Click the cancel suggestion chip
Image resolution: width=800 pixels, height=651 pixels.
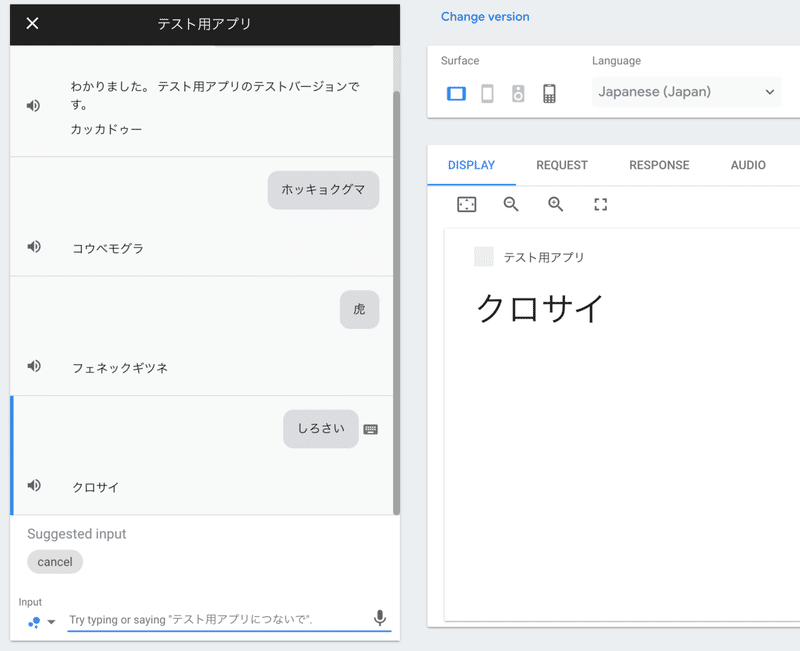click(x=55, y=562)
